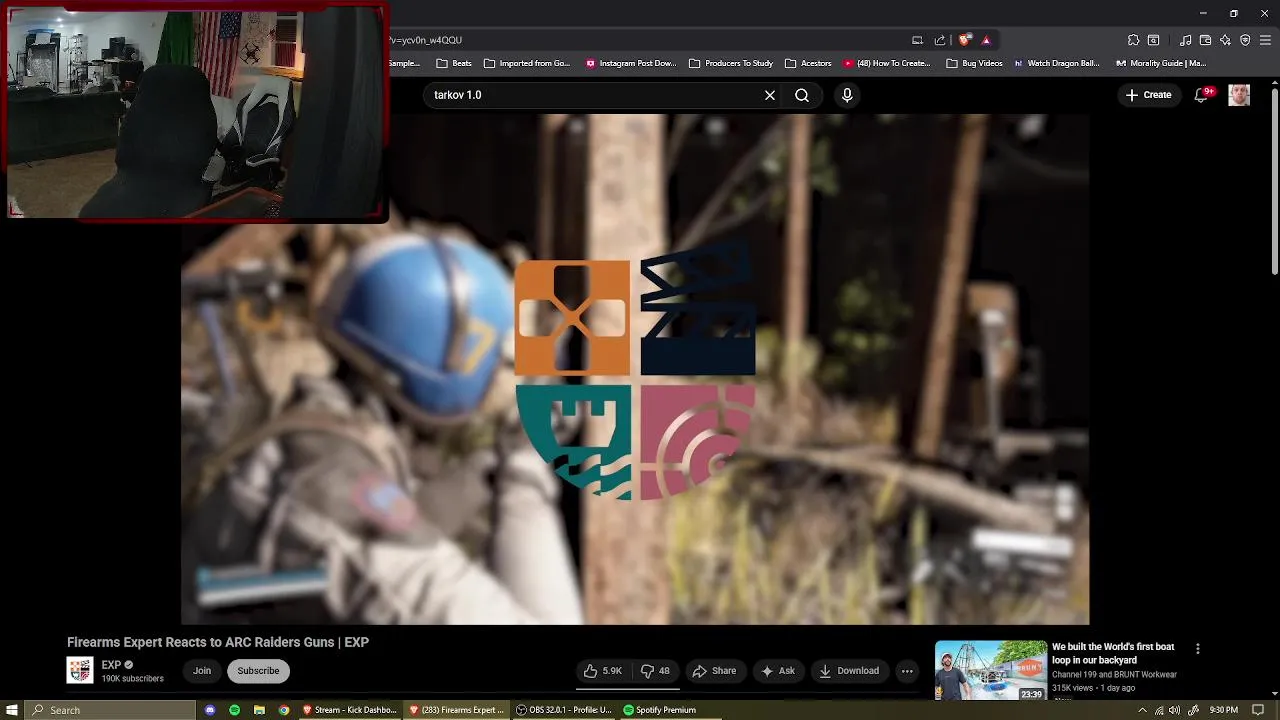Click the Brave Shields lion icon
The image size is (1280, 720).
[964, 40]
